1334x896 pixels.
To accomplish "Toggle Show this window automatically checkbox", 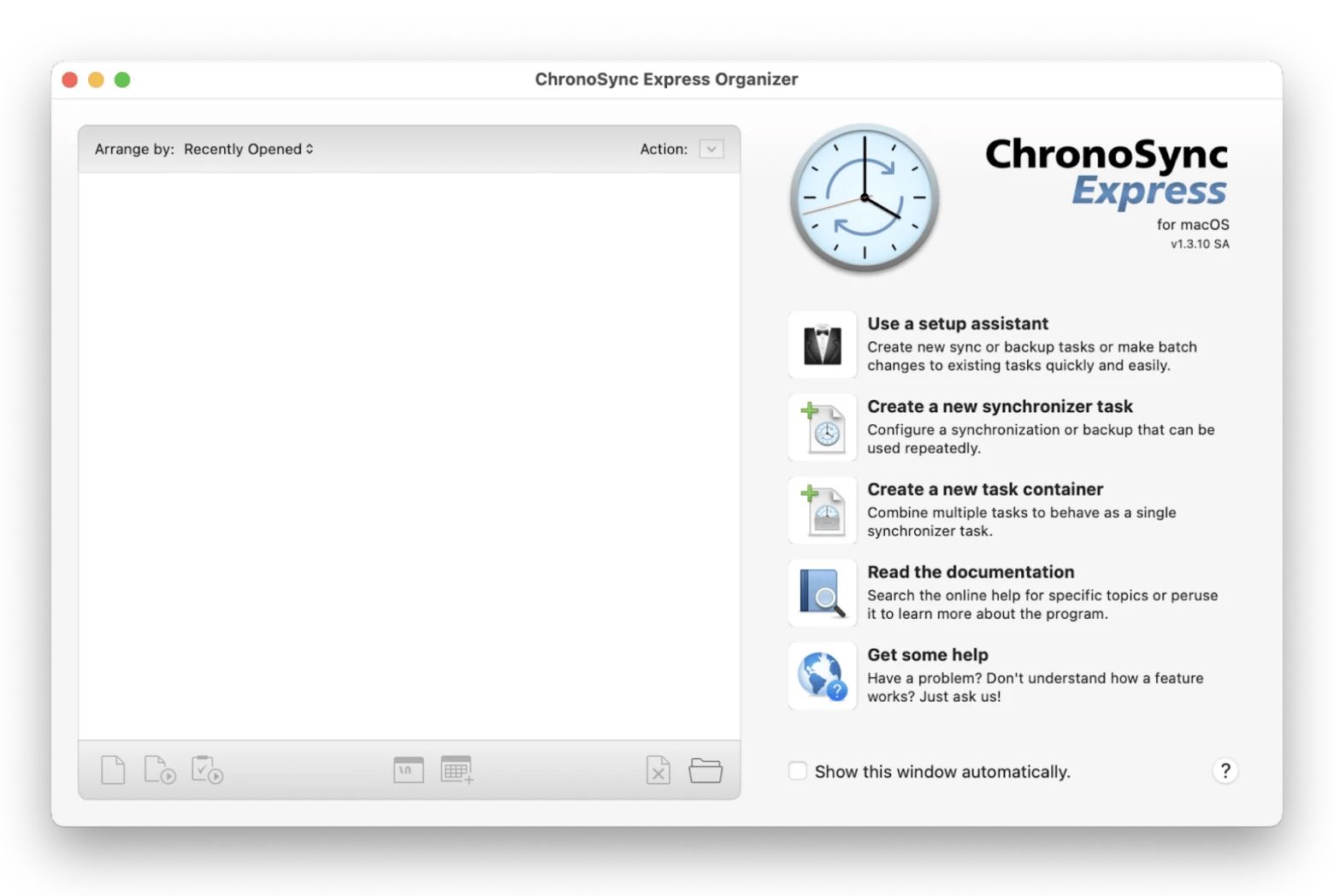I will 798,771.
